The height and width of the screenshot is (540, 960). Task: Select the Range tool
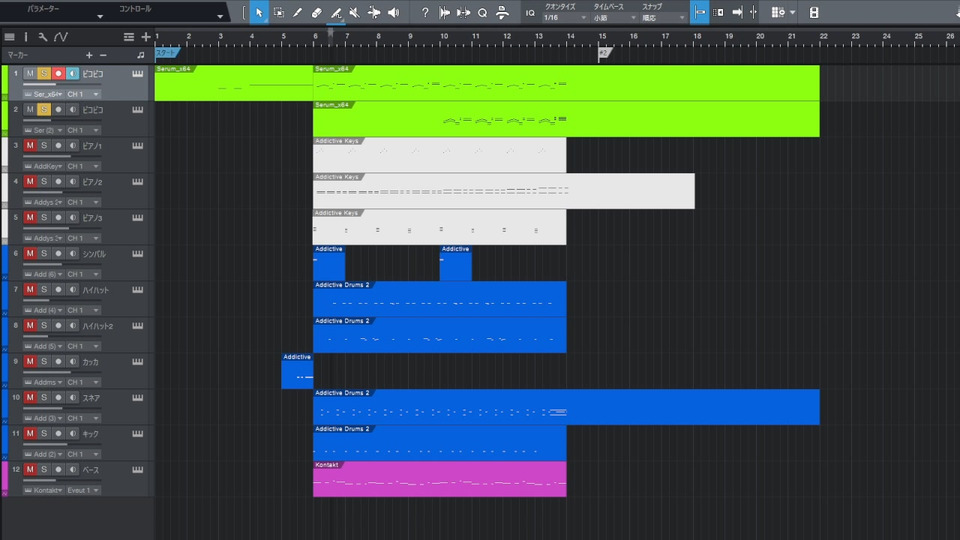pos(279,12)
